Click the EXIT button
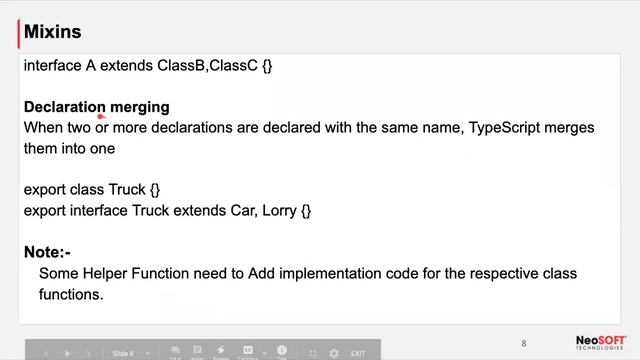This screenshot has width=640, height=360. (x=358, y=353)
